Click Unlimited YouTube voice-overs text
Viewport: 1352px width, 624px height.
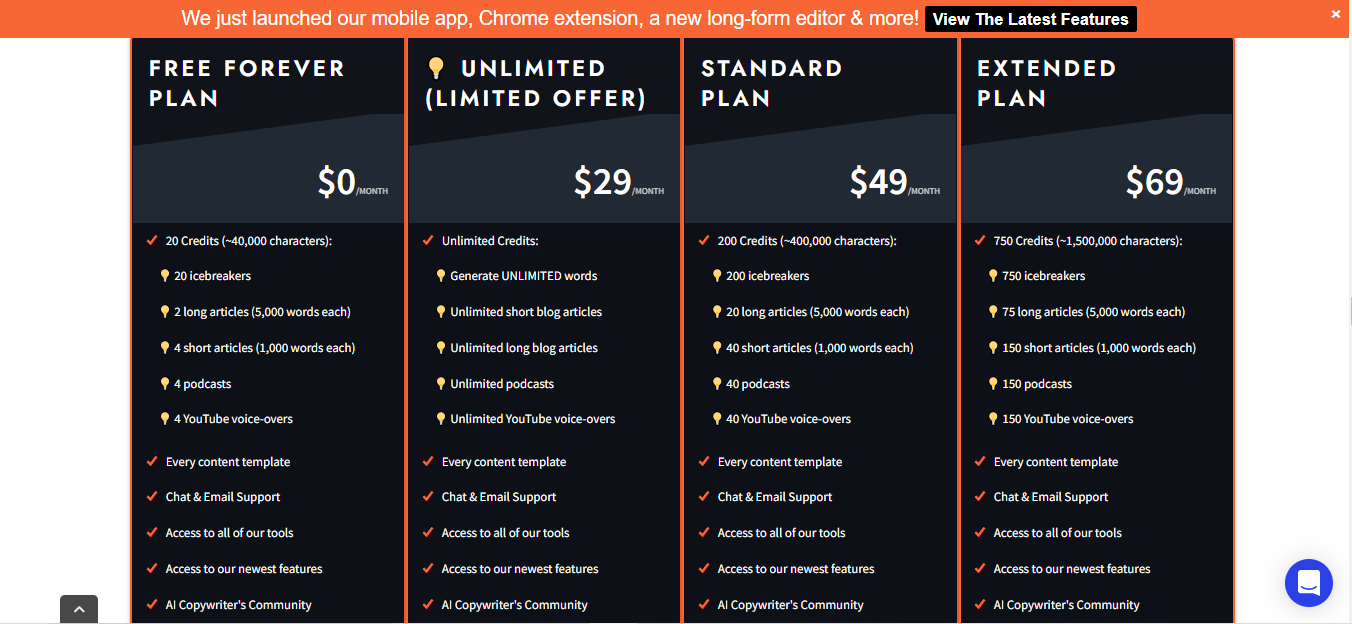532,419
